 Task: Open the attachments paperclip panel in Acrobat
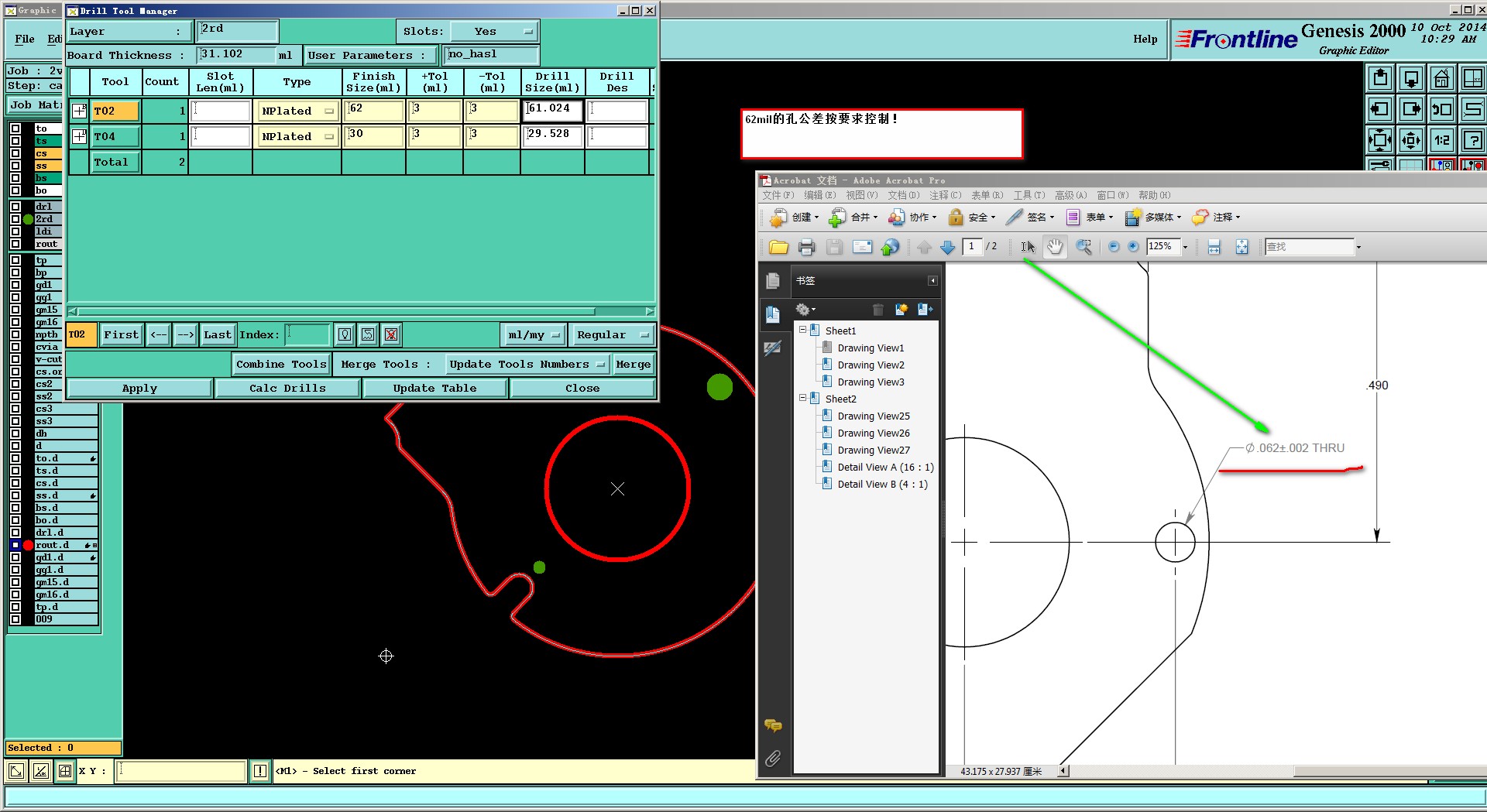[x=772, y=759]
